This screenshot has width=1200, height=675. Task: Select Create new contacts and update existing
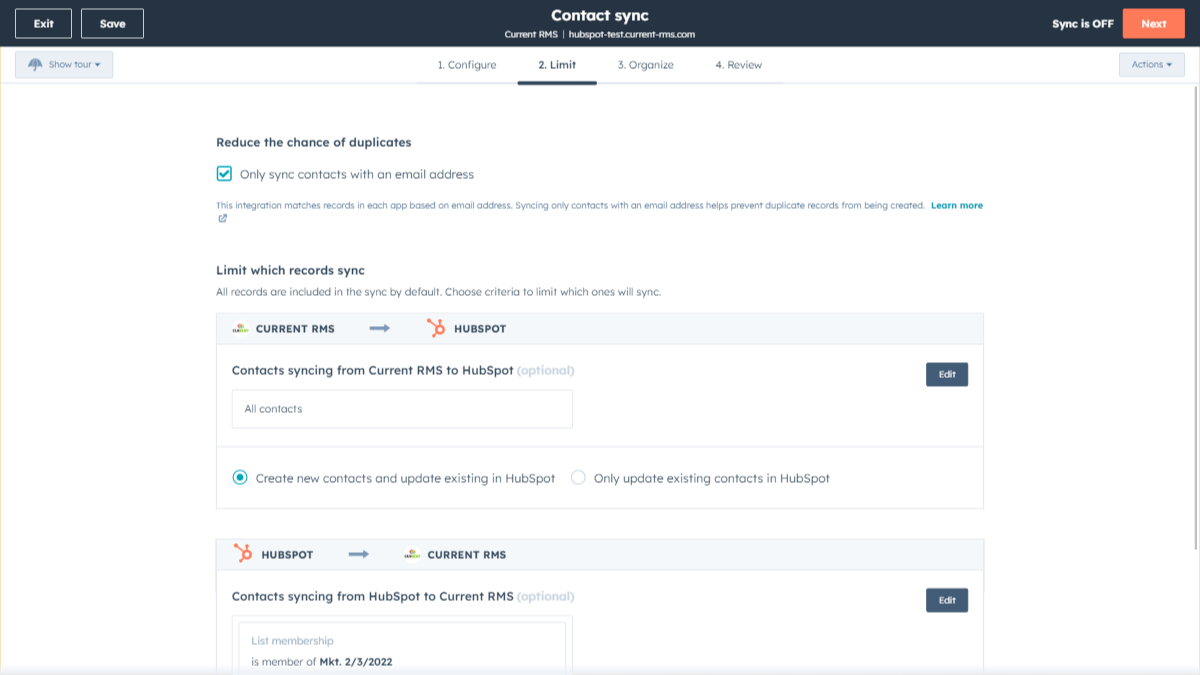pyautogui.click(x=240, y=478)
